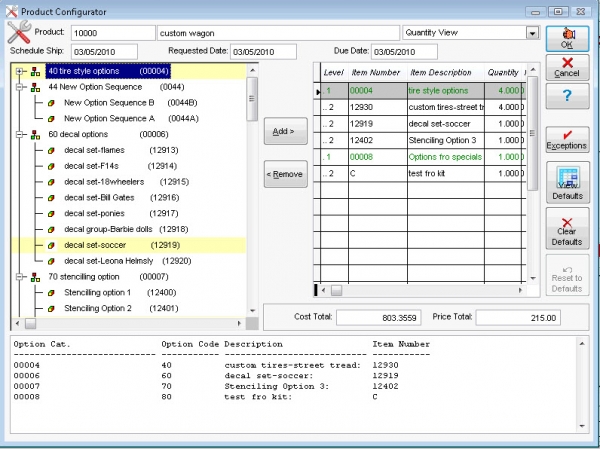Click the grid scroll right arrow

[x=520, y=291]
